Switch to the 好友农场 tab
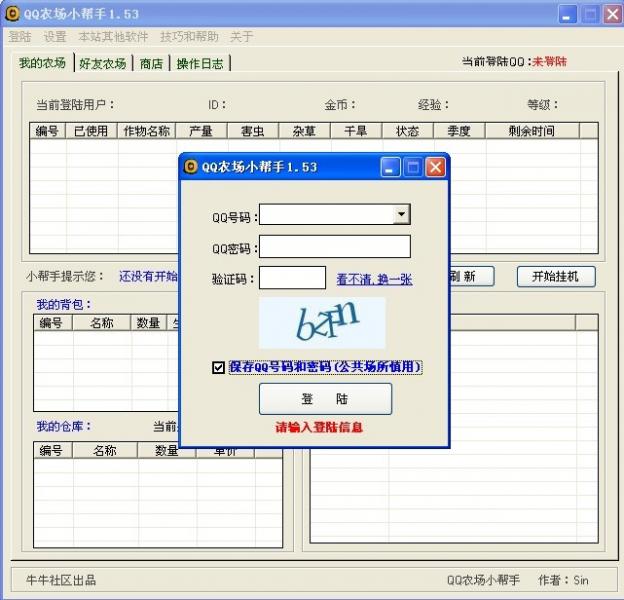Screen dimensions: 624x600 click(x=103, y=63)
